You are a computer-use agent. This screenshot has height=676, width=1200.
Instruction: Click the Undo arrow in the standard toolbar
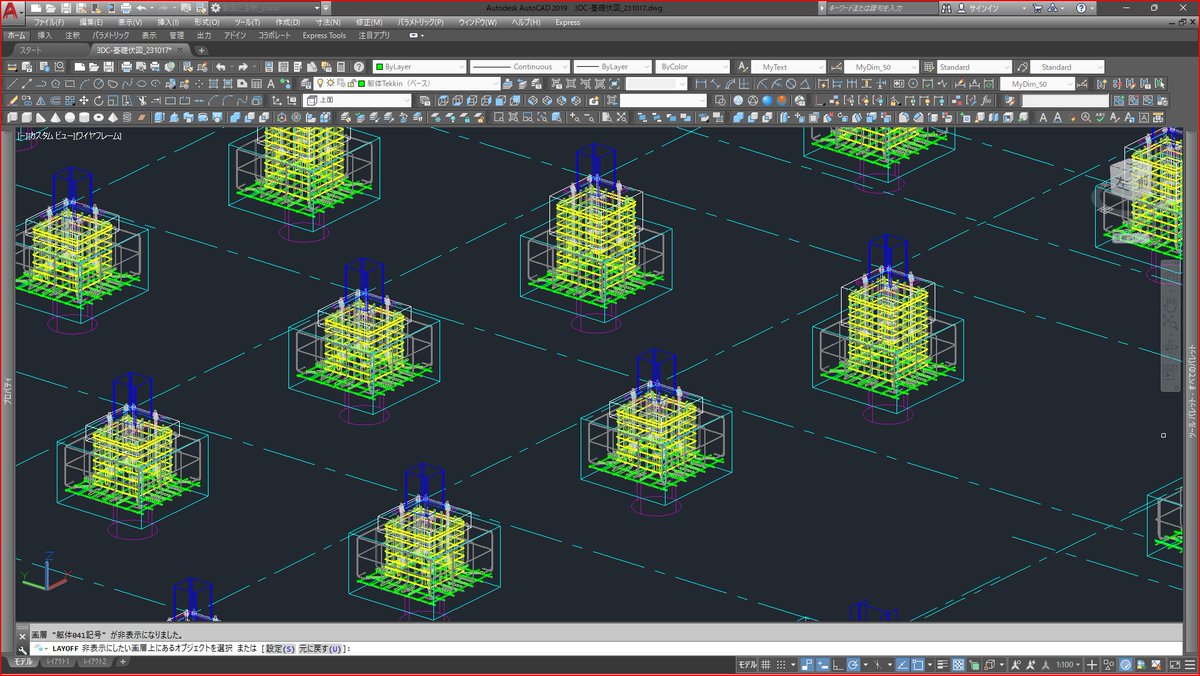221,67
